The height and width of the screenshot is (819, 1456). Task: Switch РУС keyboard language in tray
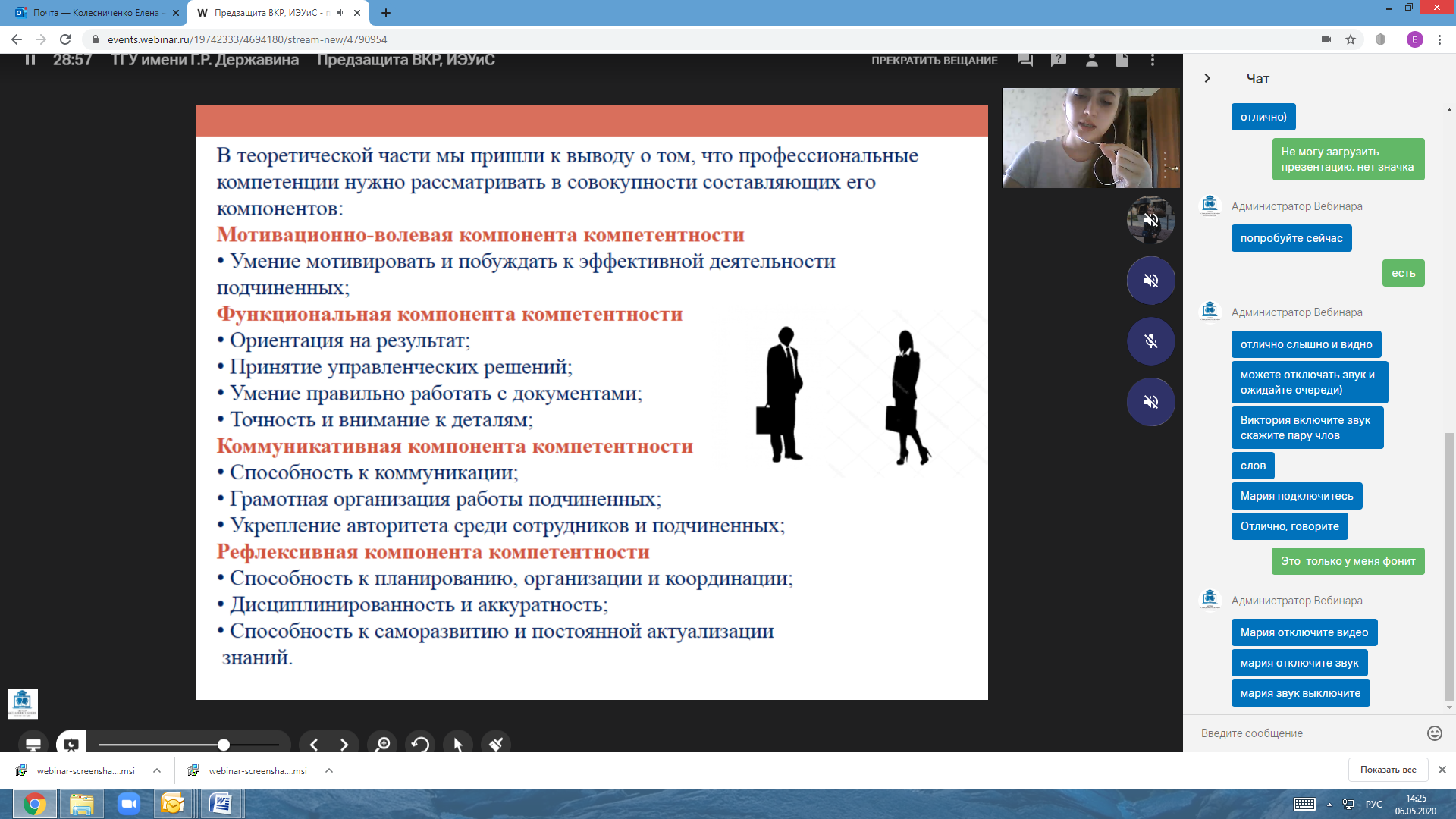click(1373, 805)
